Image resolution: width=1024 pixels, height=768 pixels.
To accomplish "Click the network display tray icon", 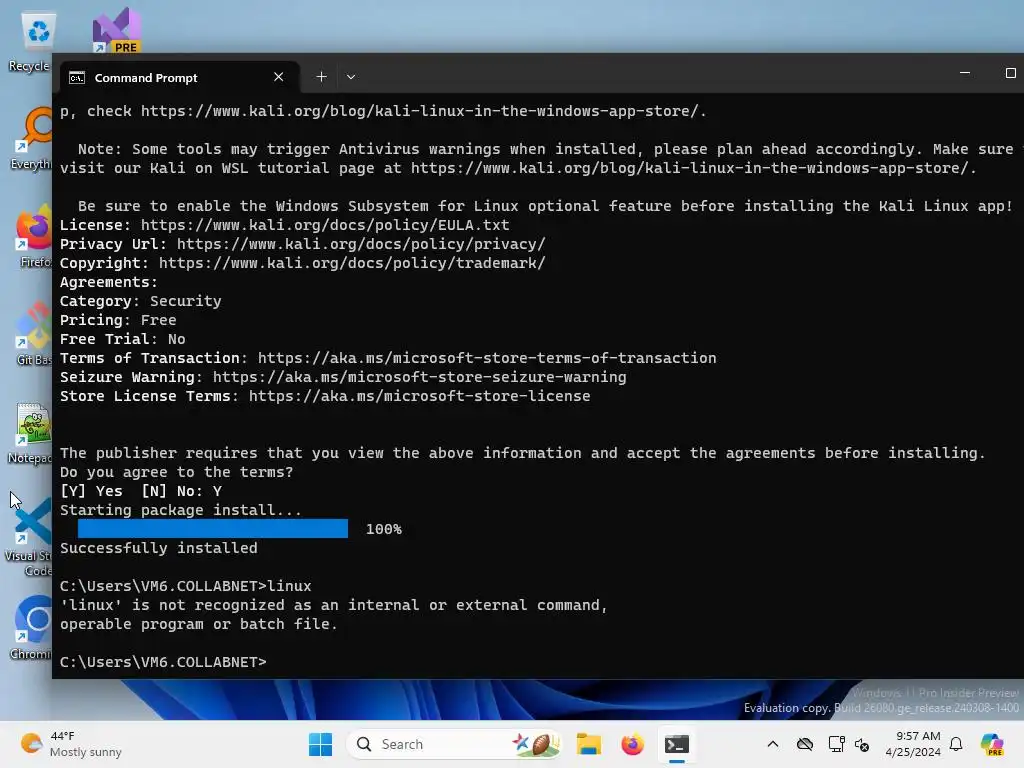I will [836, 744].
